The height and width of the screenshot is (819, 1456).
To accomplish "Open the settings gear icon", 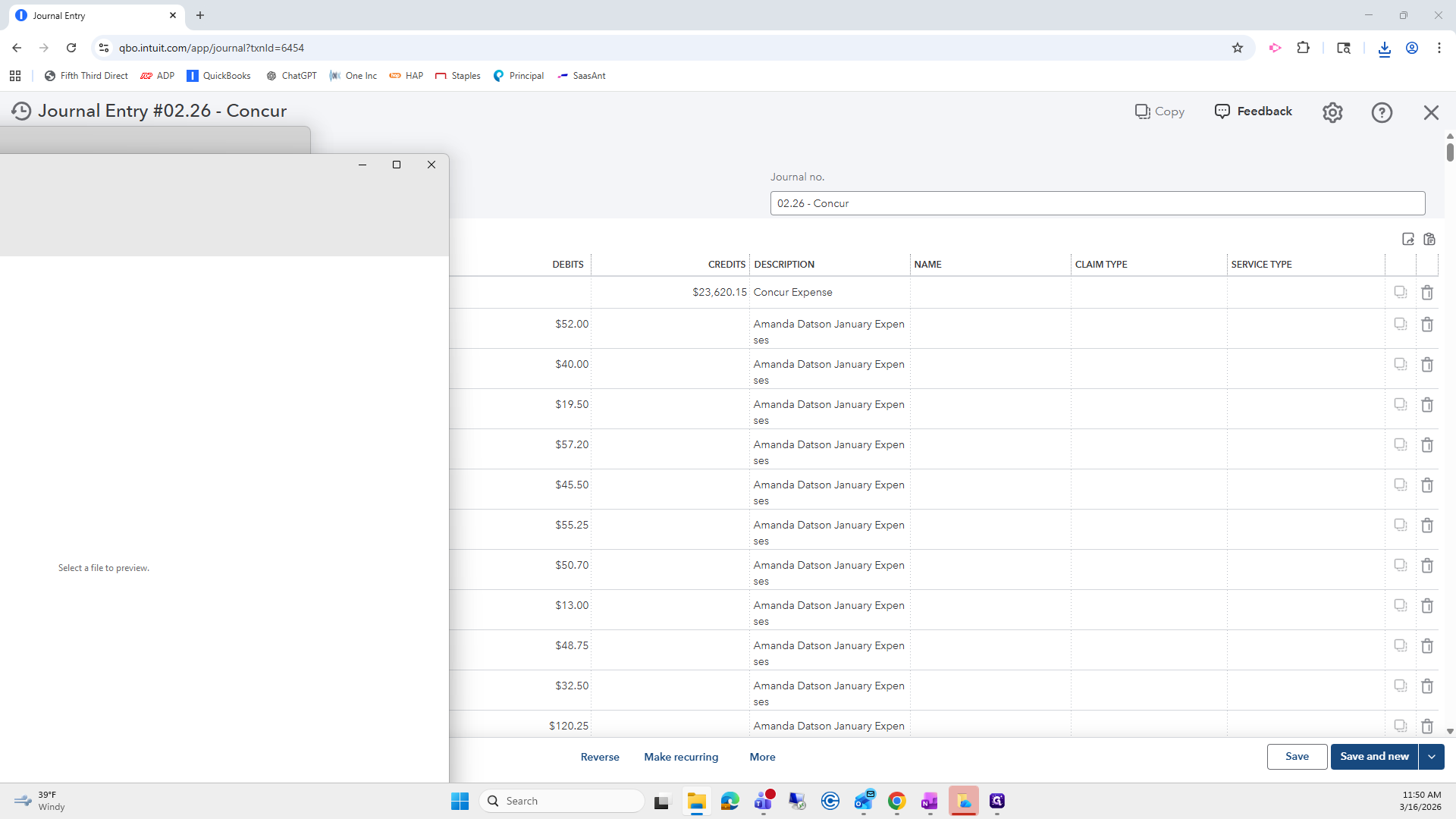I will tap(1332, 112).
